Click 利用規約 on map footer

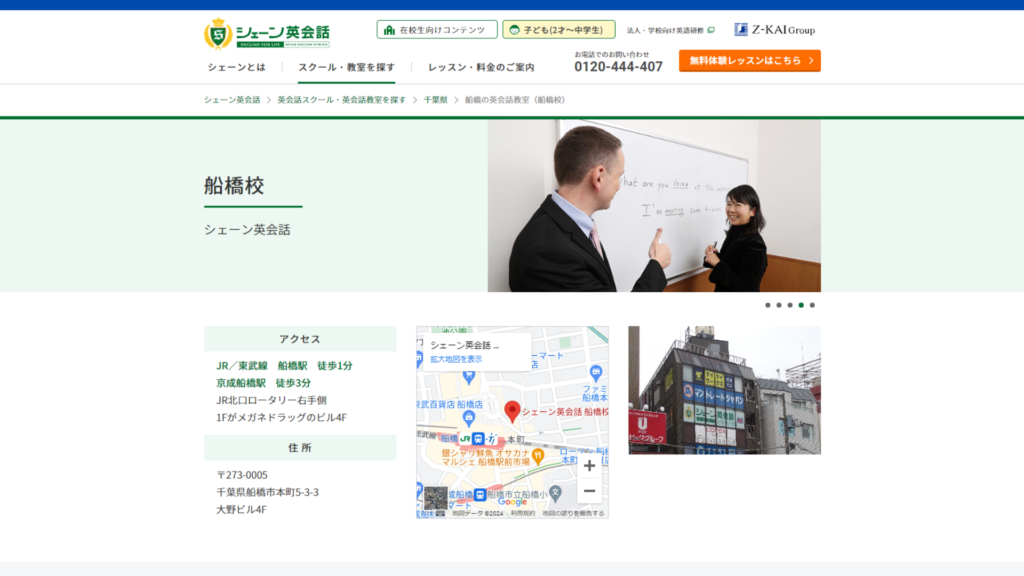click(x=522, y=513)
